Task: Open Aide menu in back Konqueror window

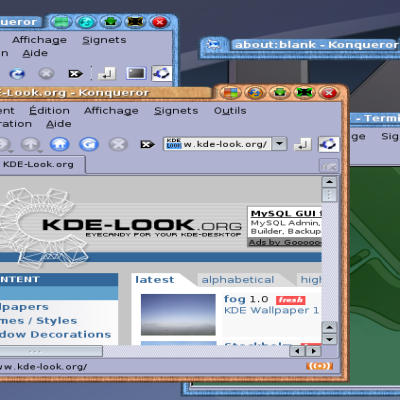Action: pyautogui.click(x=35, y=53)
